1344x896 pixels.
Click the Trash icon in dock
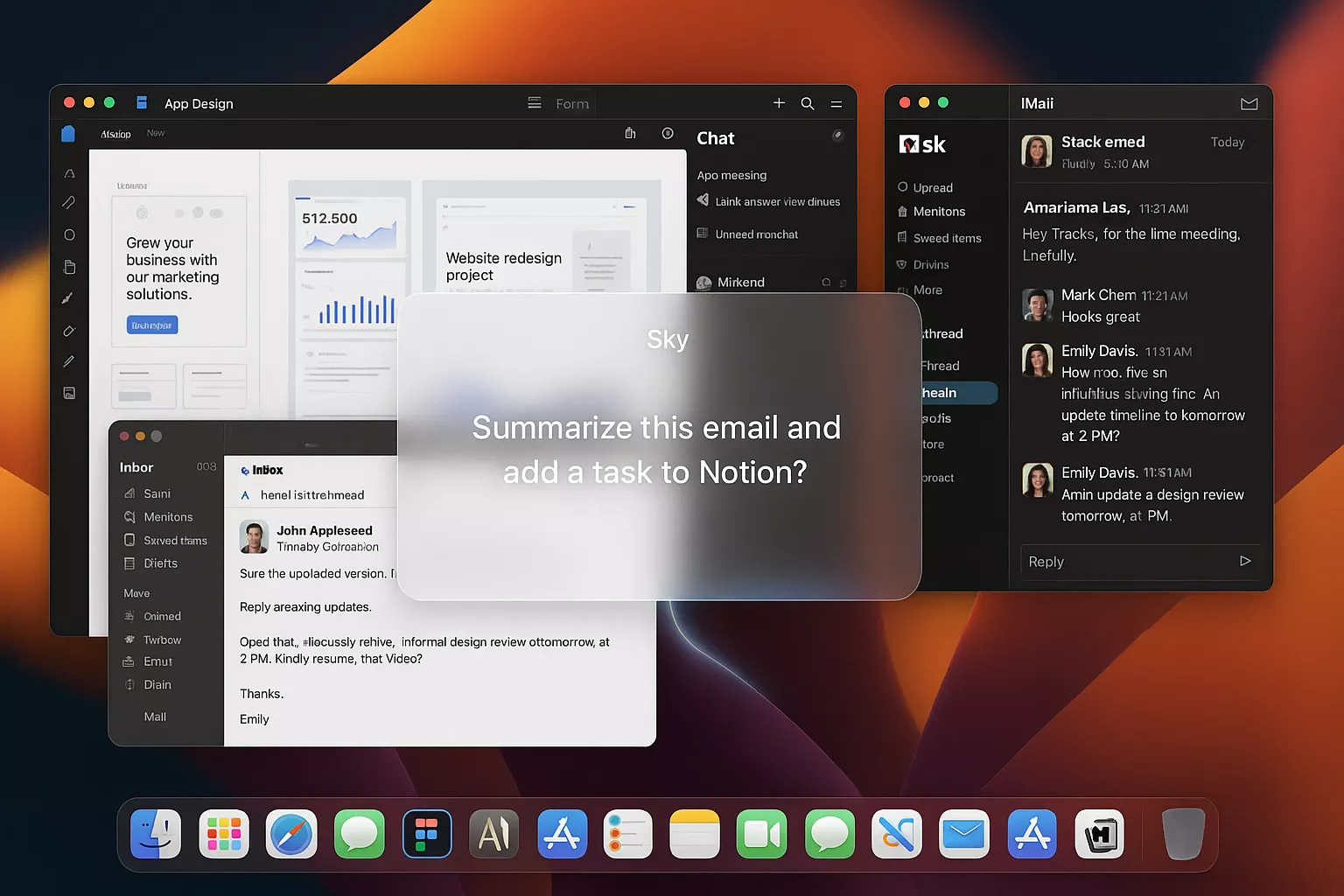(1183, 834)
